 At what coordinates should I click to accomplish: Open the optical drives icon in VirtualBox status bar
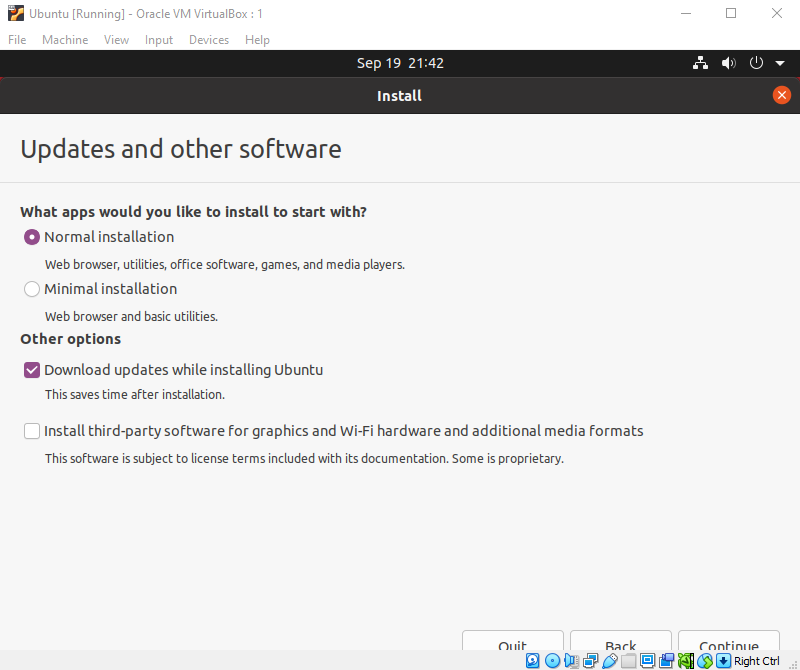tap(553, 661)
